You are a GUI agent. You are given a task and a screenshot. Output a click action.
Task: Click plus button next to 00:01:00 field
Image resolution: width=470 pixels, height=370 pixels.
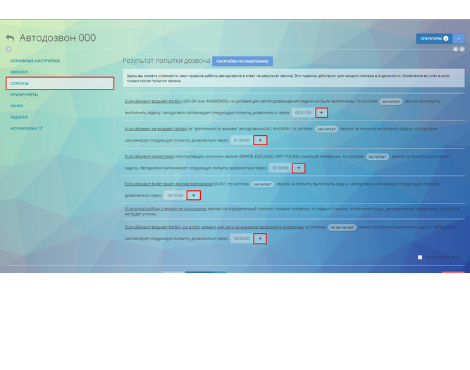pos(321,113)
